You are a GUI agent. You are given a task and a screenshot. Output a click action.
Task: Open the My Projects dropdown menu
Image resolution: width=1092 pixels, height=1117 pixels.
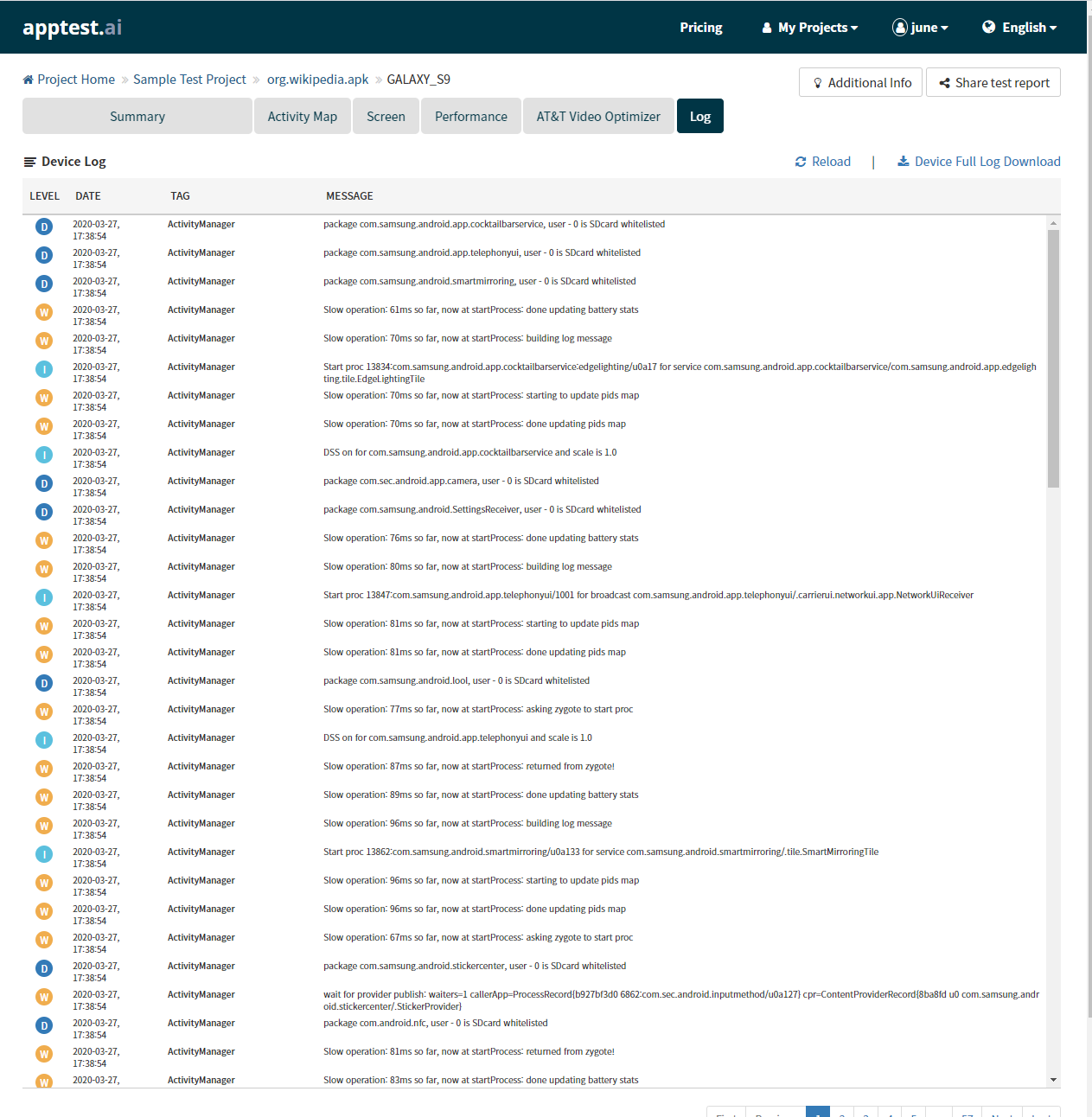[810, 28]
